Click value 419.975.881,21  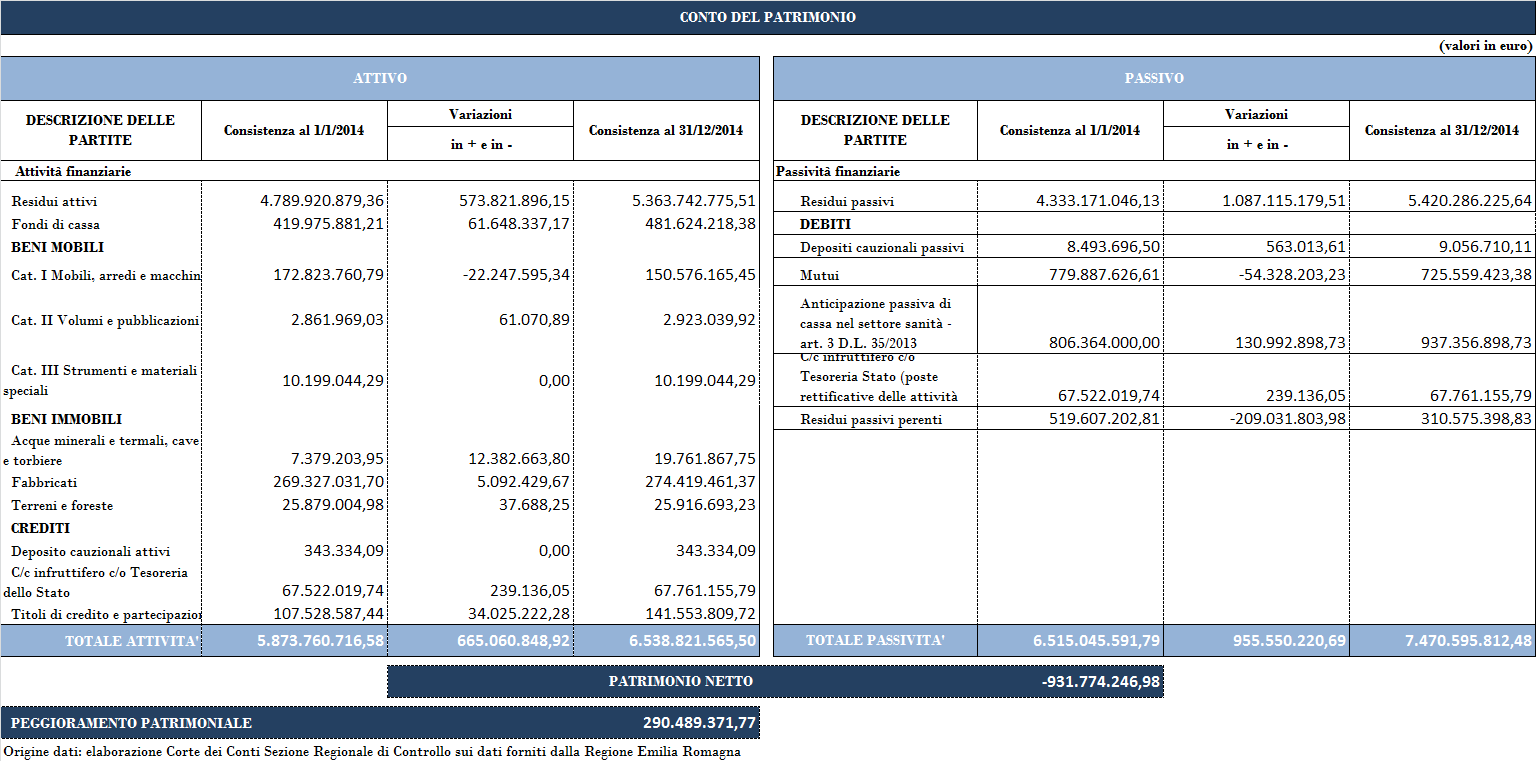coord(328,224)
